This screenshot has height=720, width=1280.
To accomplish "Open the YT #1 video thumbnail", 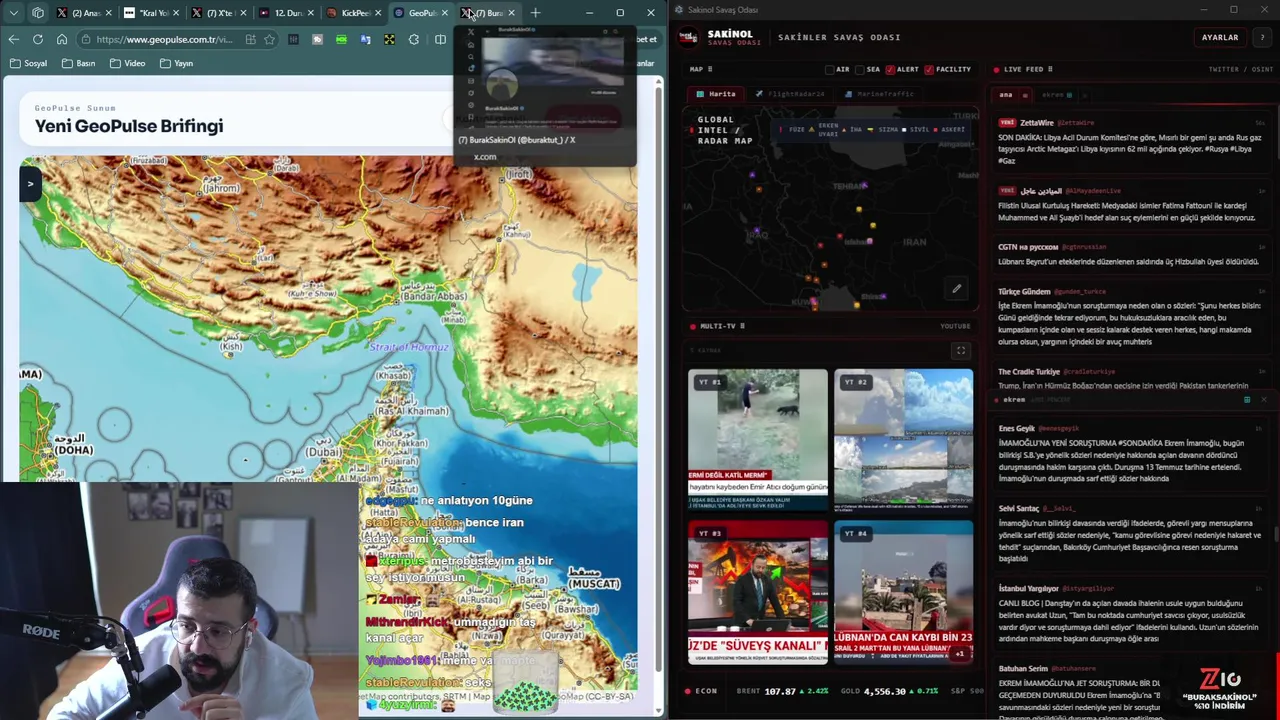I will [x=758, y=440].
